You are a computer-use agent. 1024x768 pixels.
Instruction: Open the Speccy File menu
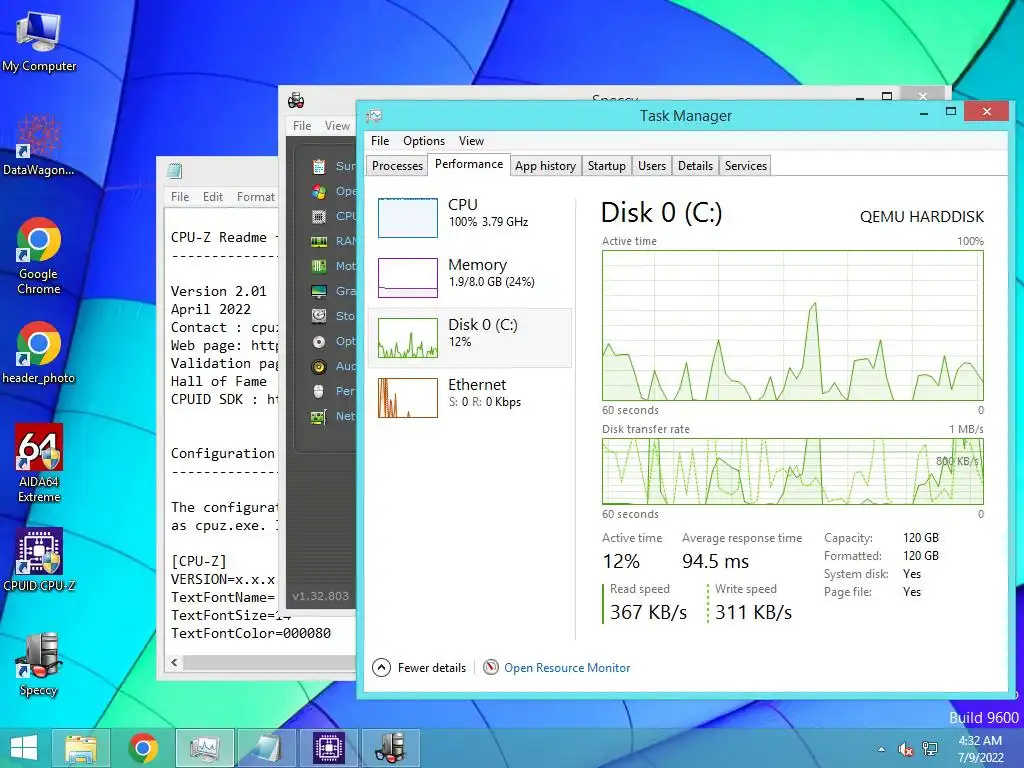(x=302, y=125)
